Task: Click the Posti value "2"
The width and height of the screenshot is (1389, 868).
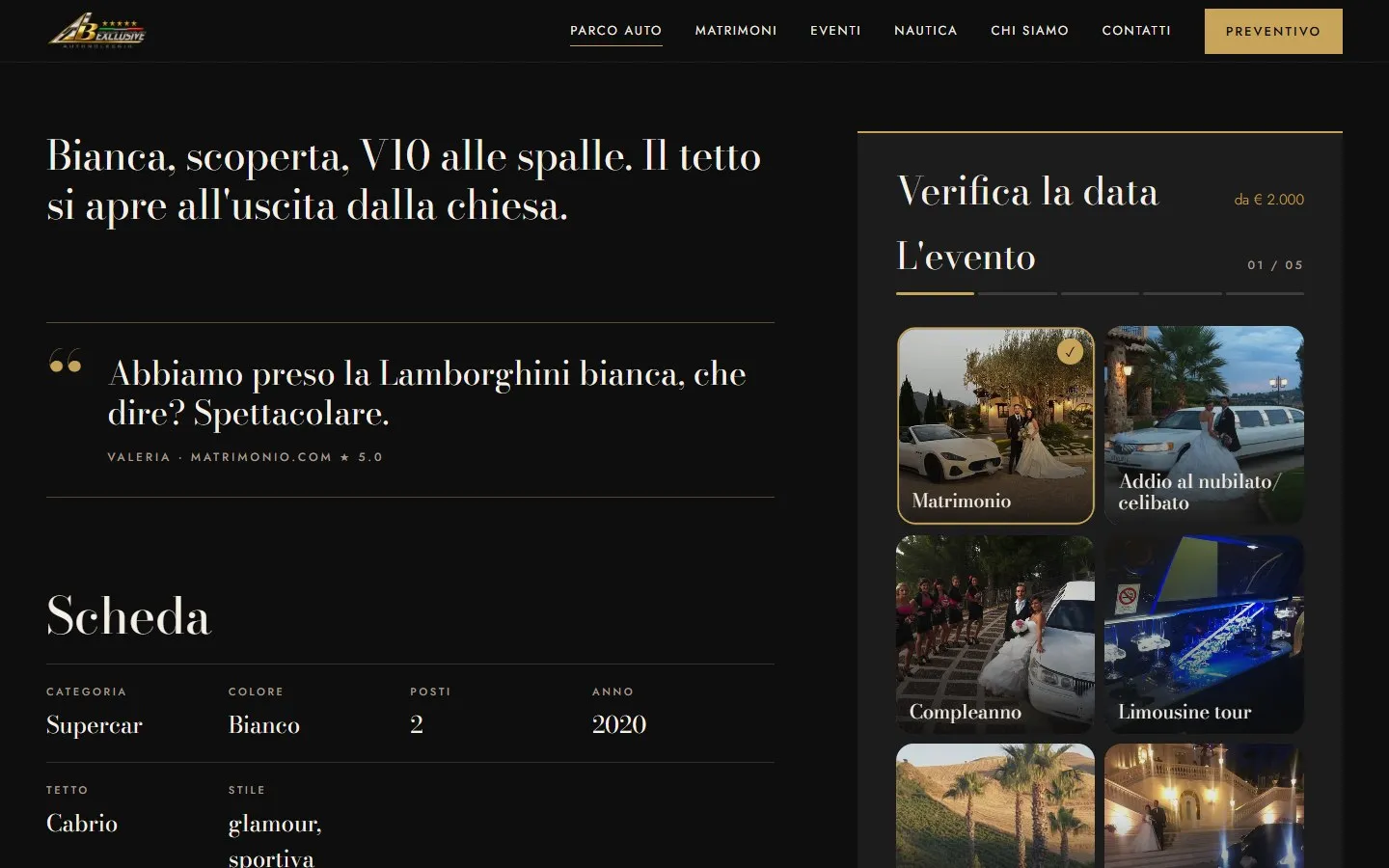Action: point(417,724)
